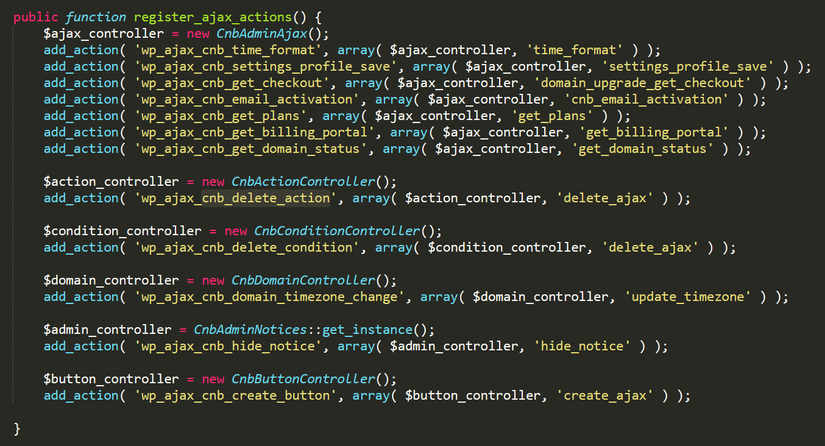Image resolution: width=825 pixels, height=446 pixels.
Task: Click the 'wp_ajax_cnb_get_plans' string
Action: 221,116
